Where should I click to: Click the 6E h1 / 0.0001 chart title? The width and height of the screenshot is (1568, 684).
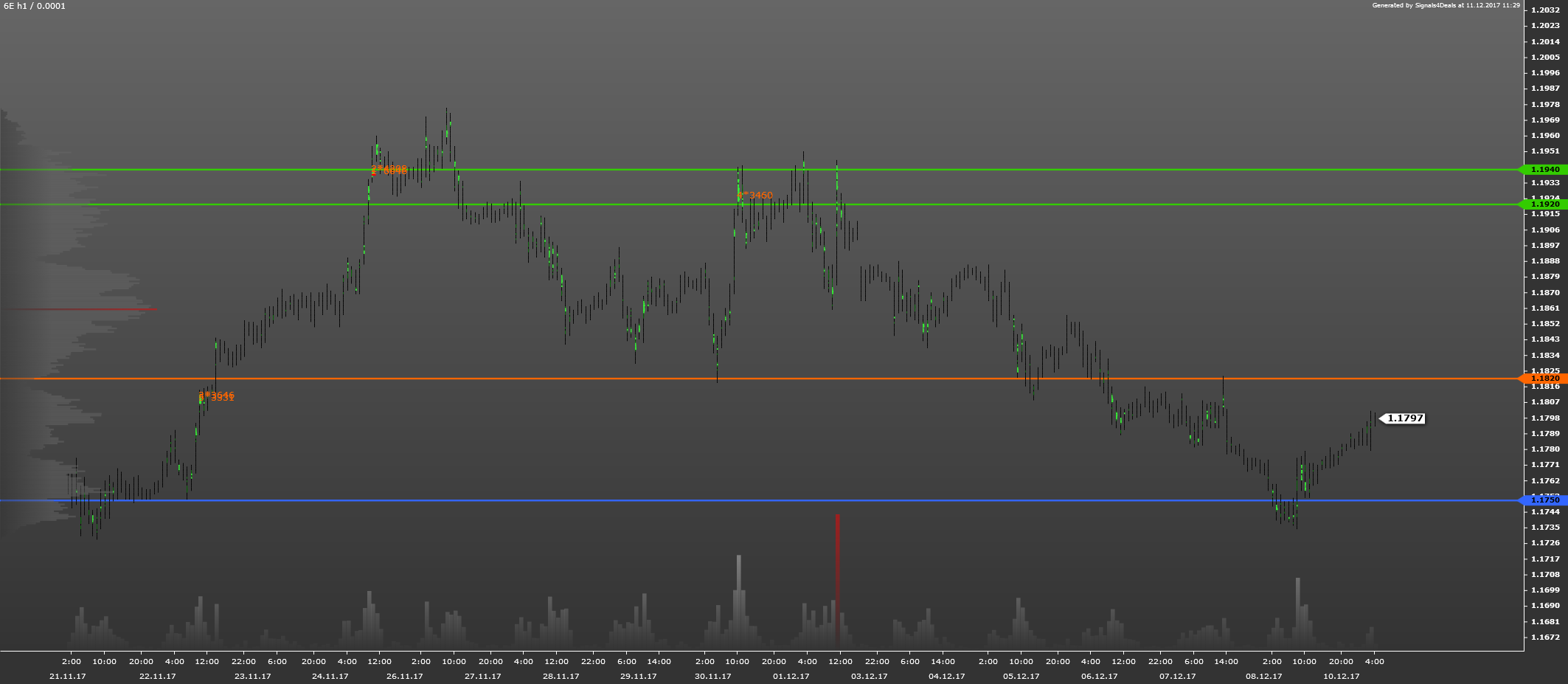click(35, 6)
